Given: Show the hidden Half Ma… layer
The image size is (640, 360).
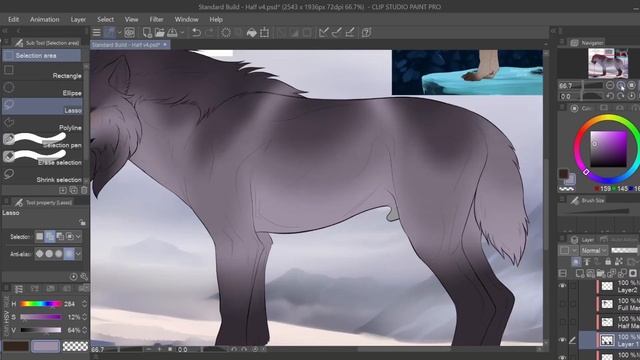Looking at the screenshot, I should point(562,322).
